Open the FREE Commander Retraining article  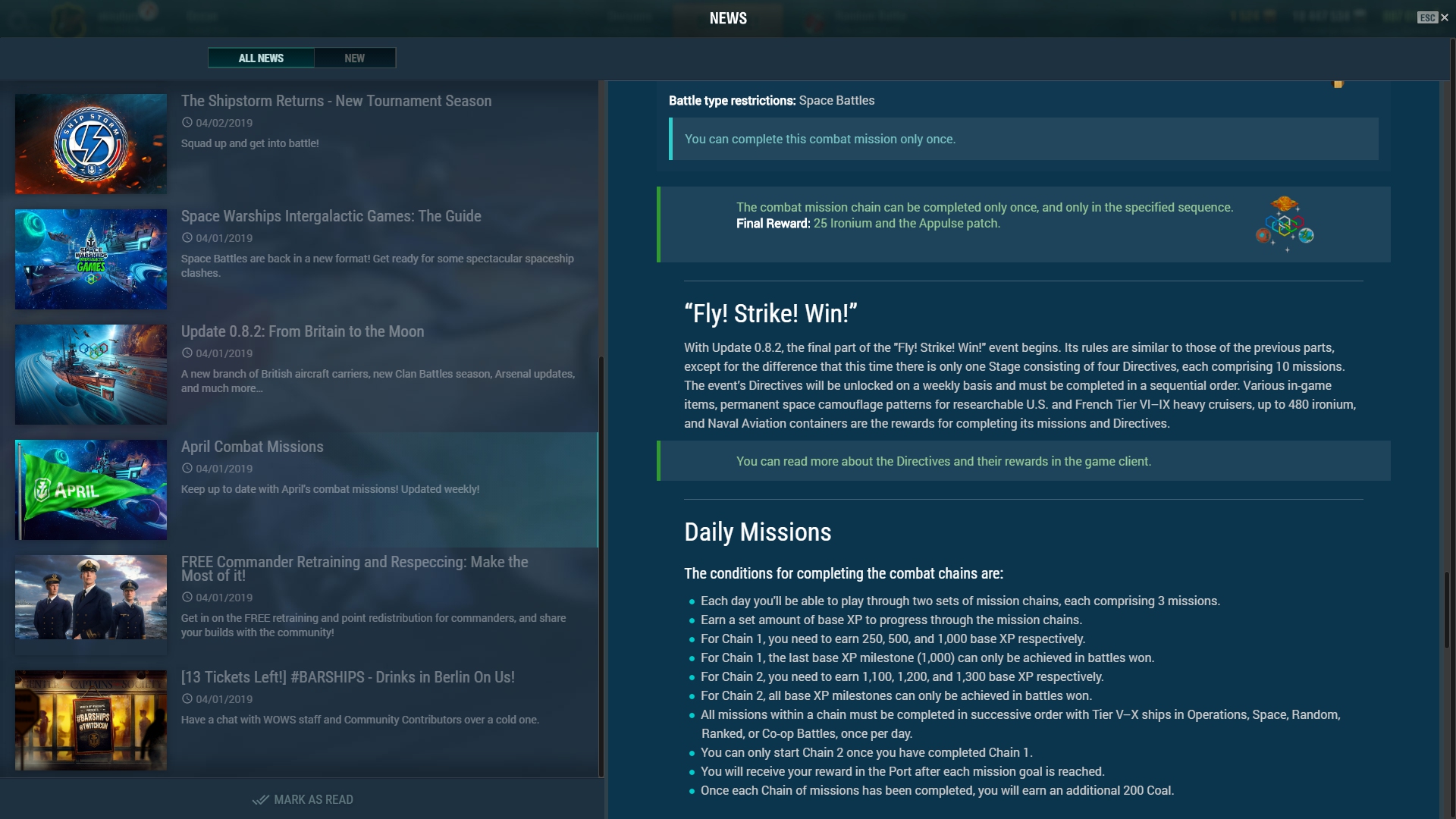[354, 569]
